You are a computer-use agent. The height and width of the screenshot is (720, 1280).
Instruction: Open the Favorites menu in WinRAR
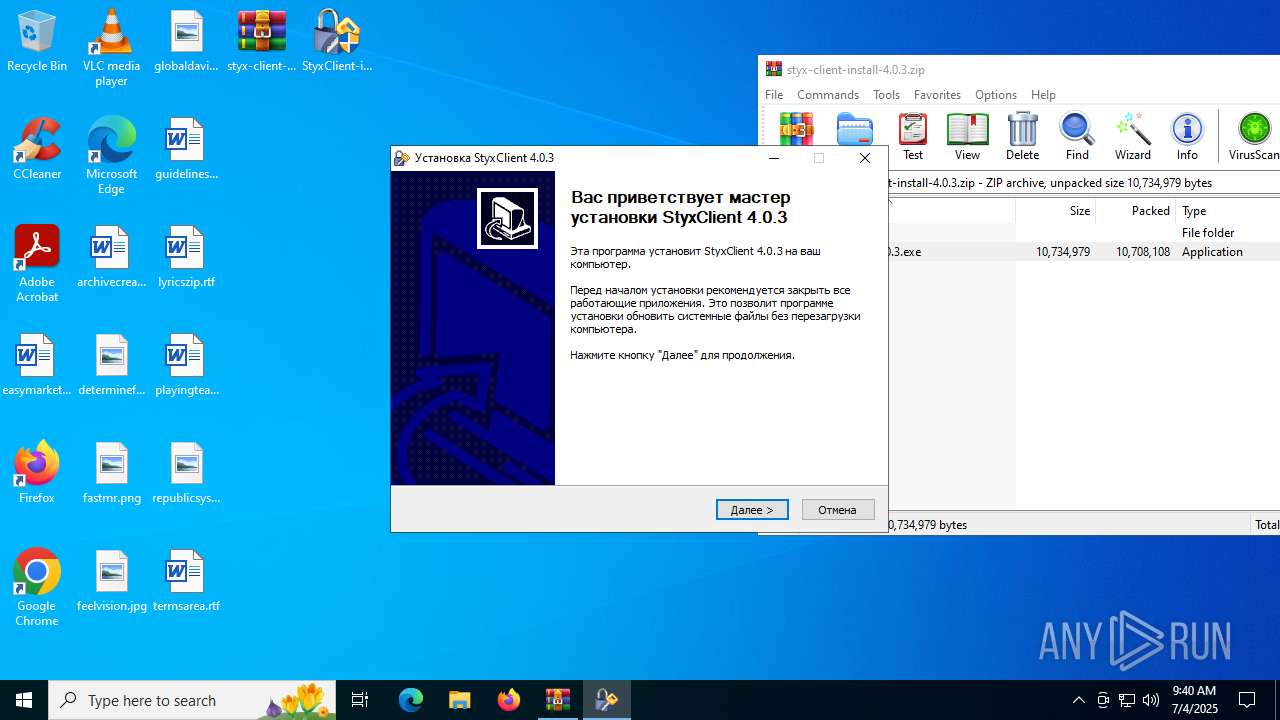click(x=937, y=95)
